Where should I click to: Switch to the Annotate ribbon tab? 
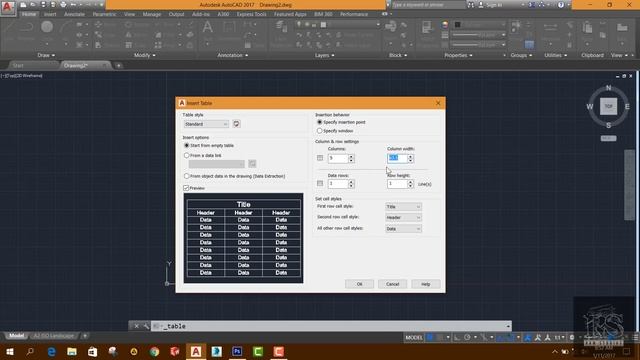(x=74, y=14)
